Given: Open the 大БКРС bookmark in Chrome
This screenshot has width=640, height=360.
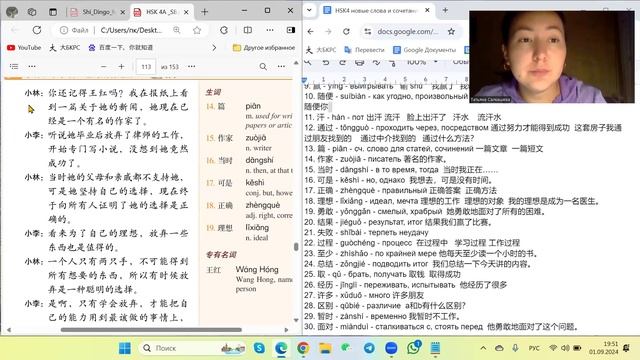Looking at the screenshot, I should pyautogui.click(x=321, y=50).
